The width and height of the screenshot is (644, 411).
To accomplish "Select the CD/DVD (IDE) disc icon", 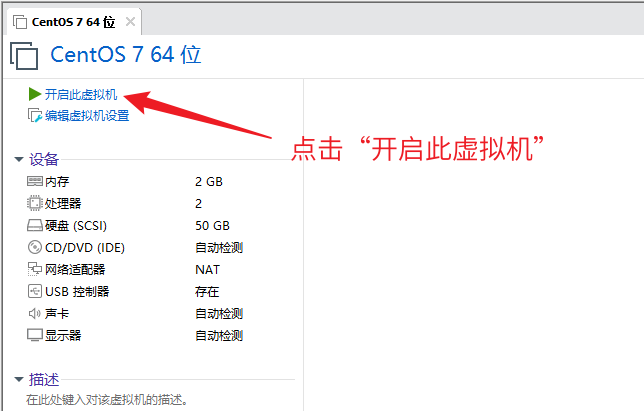I will coord(35,247).
